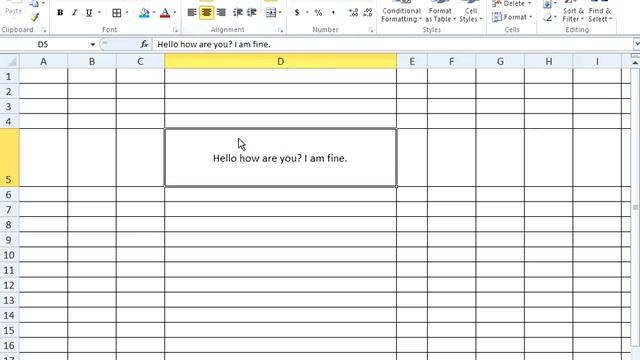The image size is (640, 360).
Task: Open Merge & Center dropdown arrow
Action: pos(280,13)
